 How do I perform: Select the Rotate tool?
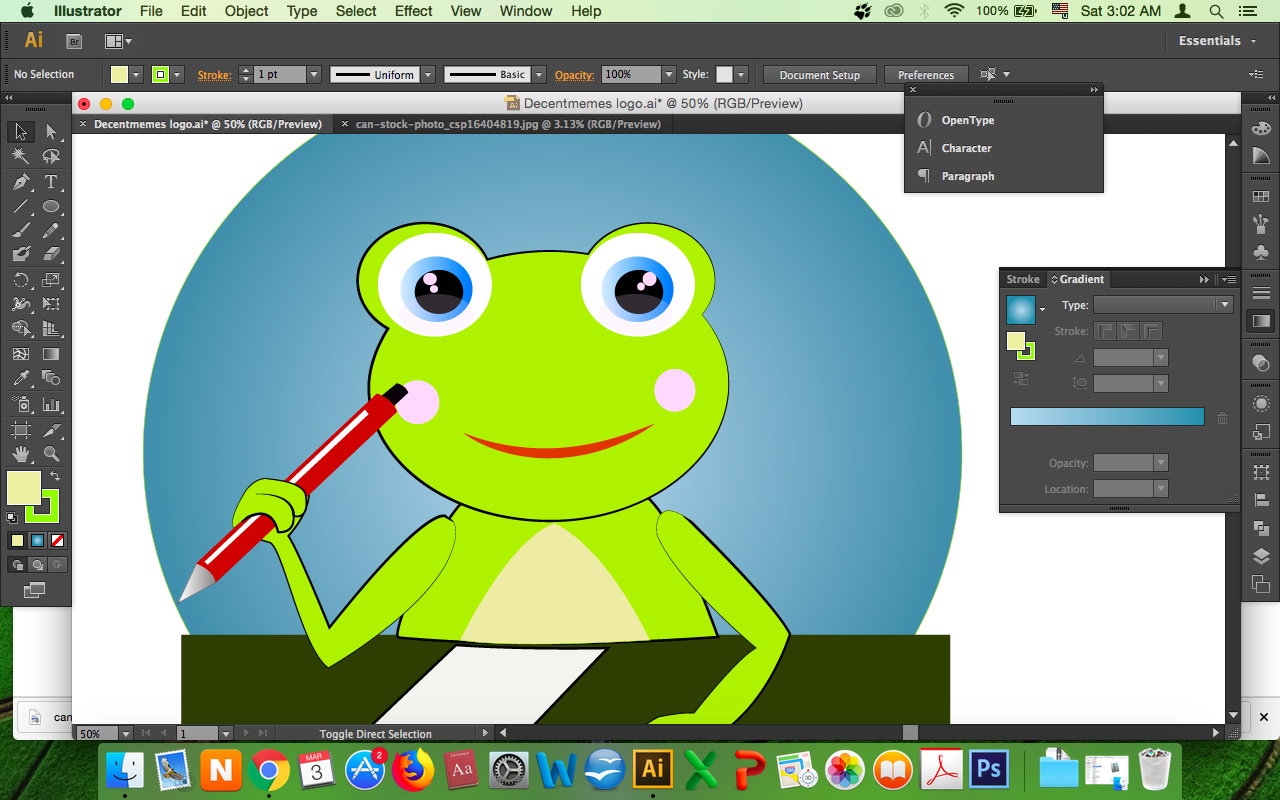(x=20, y=280)
